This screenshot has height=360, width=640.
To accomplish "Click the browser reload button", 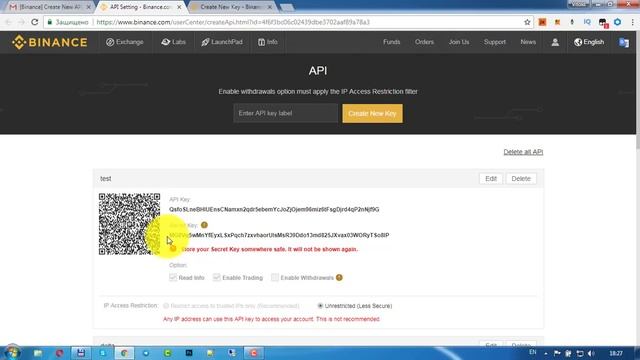I will pos(35,22).
